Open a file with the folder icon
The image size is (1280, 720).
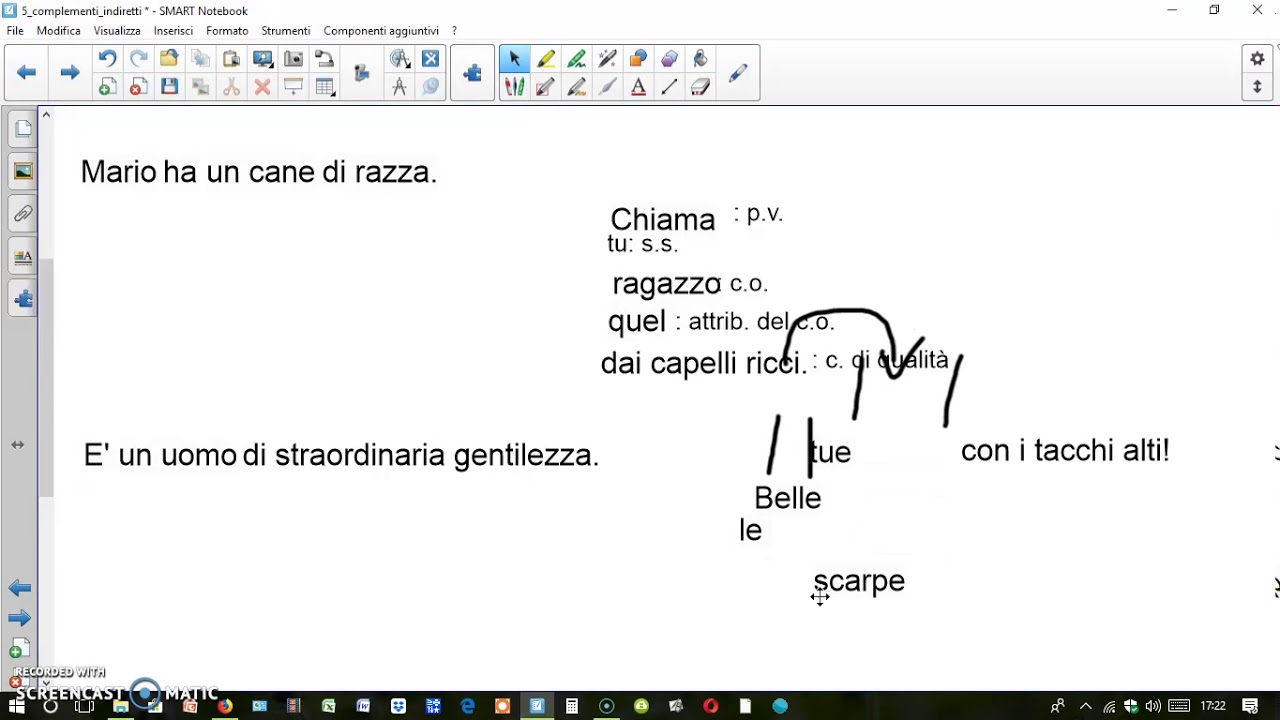[169, 58]
